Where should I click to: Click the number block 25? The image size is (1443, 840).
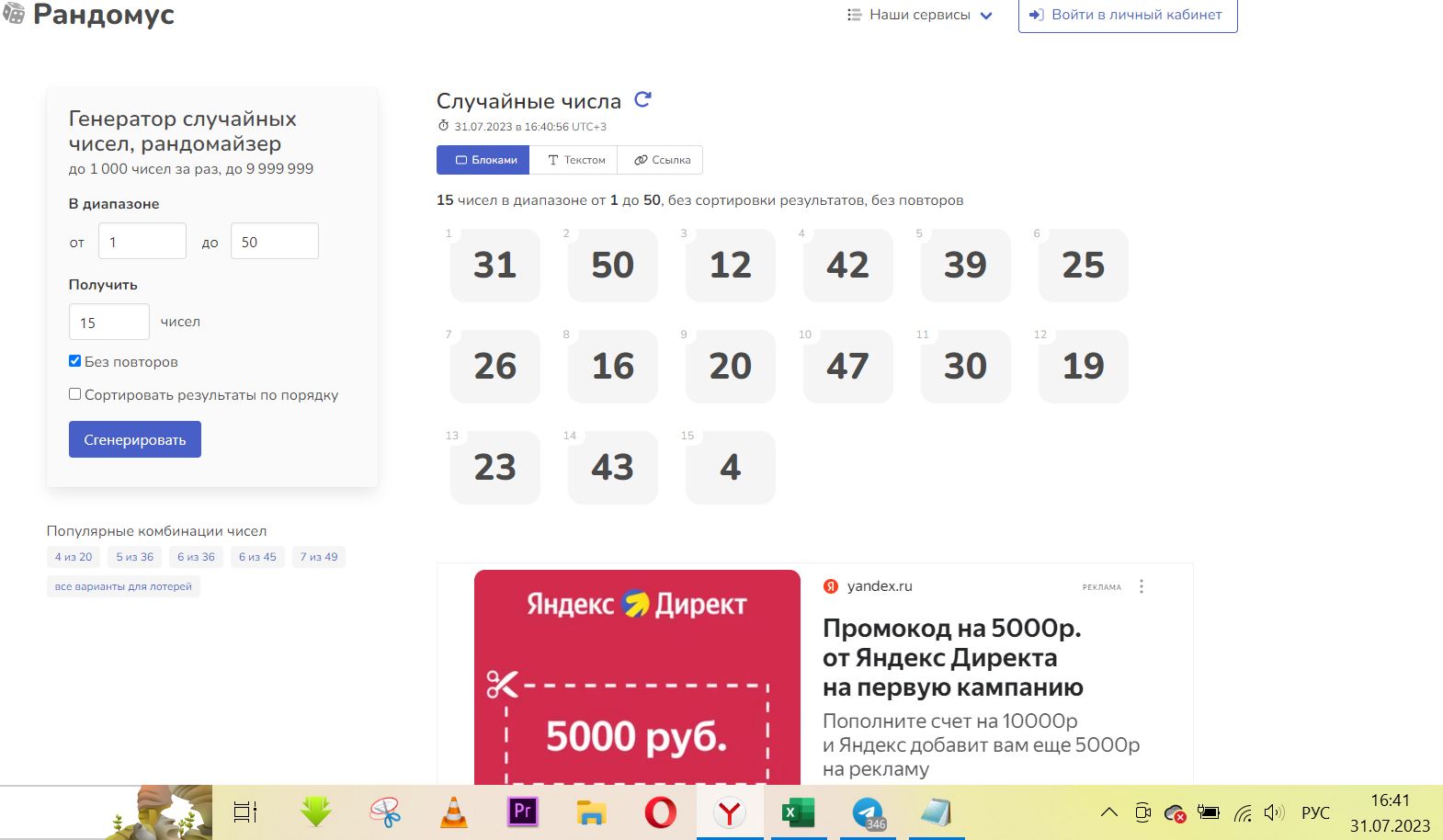pos(1084,265)
